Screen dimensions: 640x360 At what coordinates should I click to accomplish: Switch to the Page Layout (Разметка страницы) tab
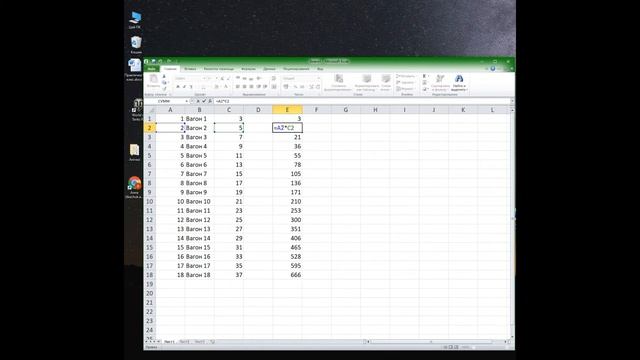coord(219,69)
